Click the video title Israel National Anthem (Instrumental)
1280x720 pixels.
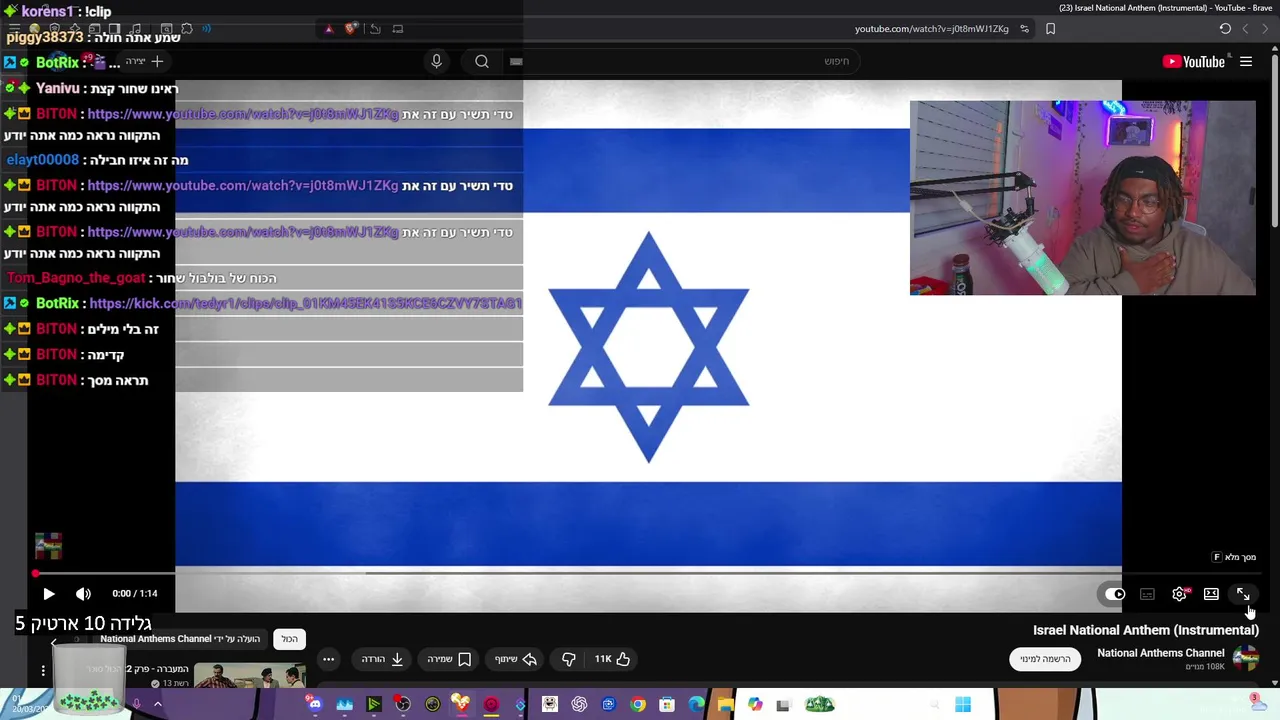coord(1146,630)
